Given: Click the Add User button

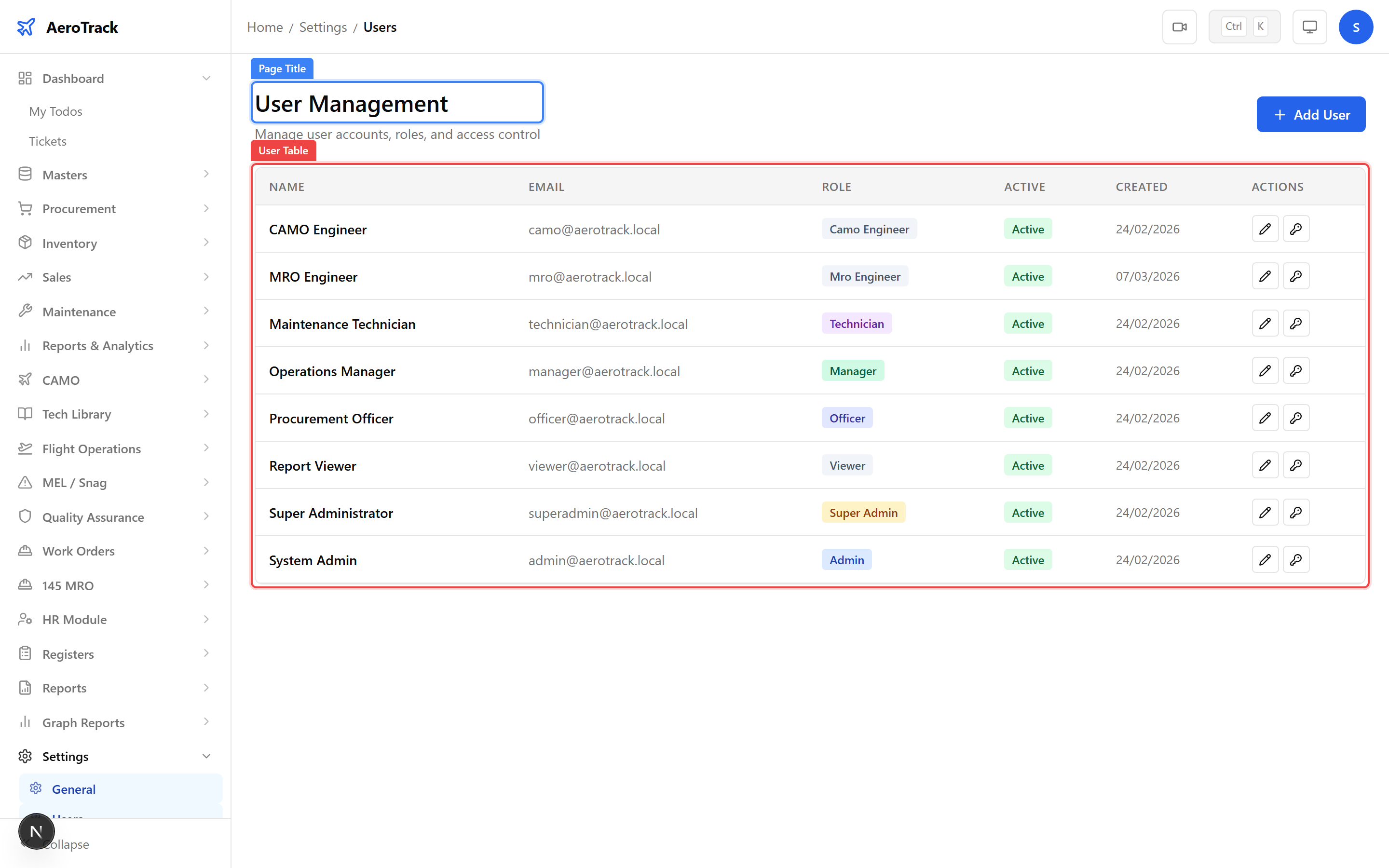Looking at the screenshot, I should tap(1311, 114).
